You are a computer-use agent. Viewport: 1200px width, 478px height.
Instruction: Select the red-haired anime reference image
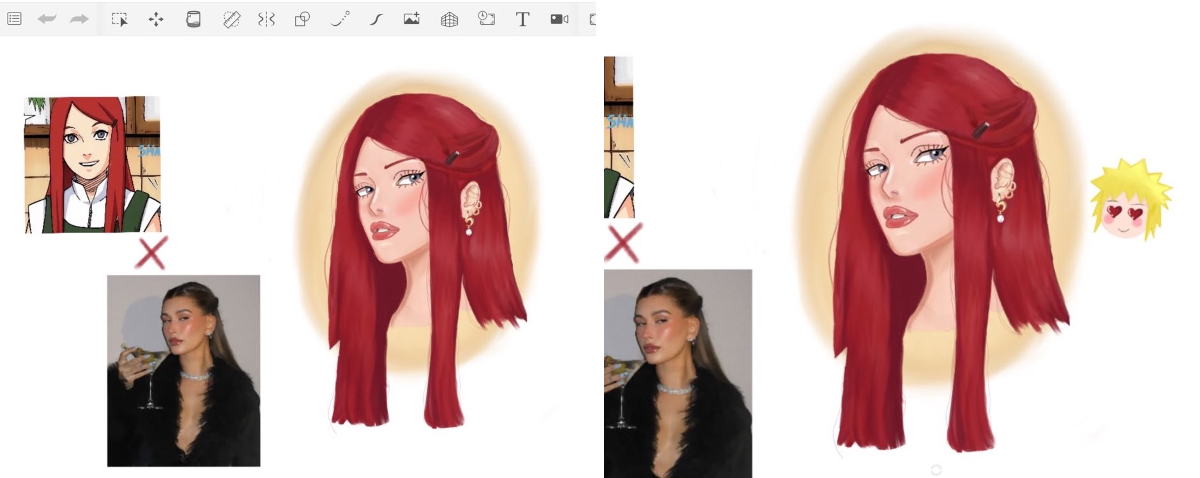(x=92, y=165)
